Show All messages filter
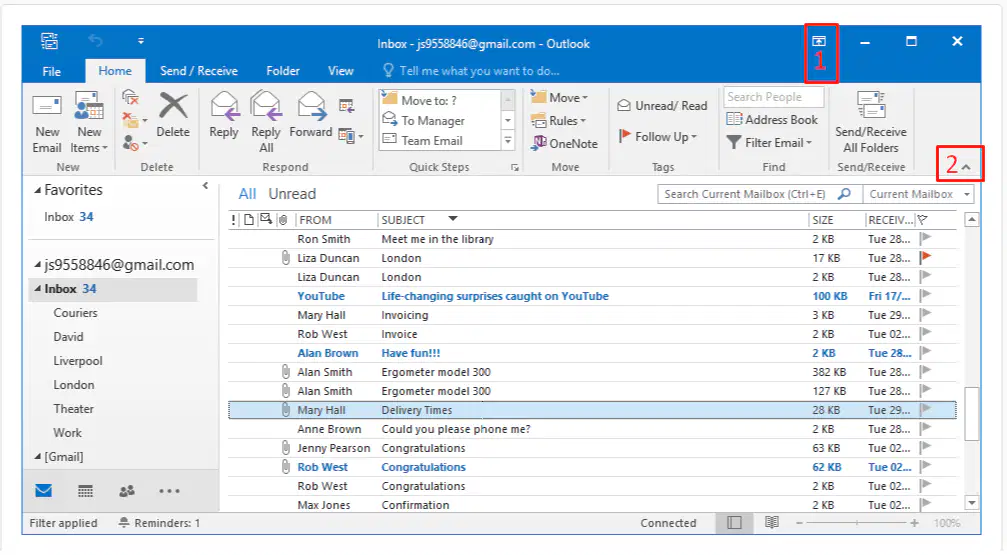The width and height of the screenshot is (1007, 555). tap(247, 194)
